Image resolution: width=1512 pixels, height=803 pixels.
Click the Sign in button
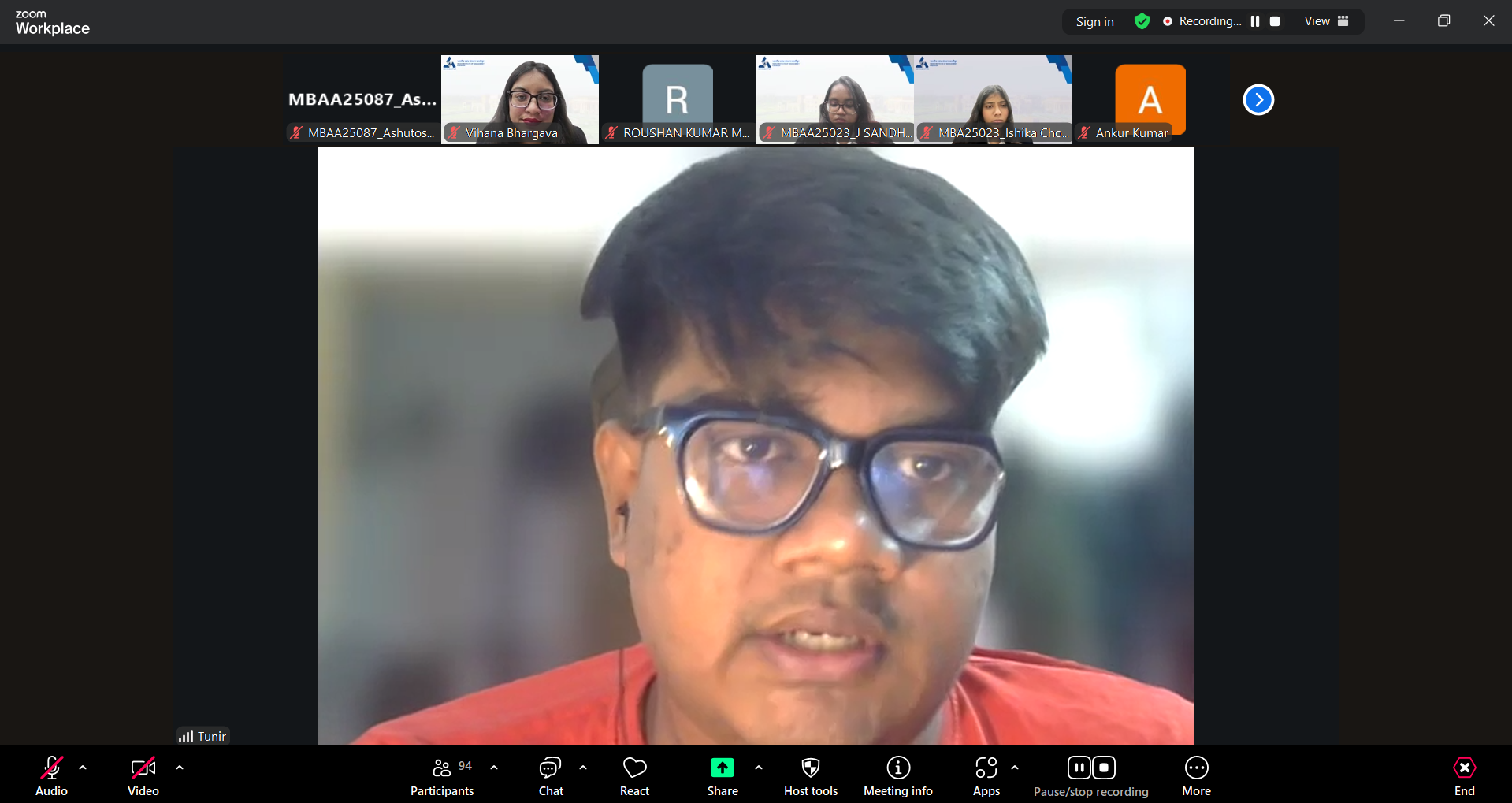(1095, 21)
